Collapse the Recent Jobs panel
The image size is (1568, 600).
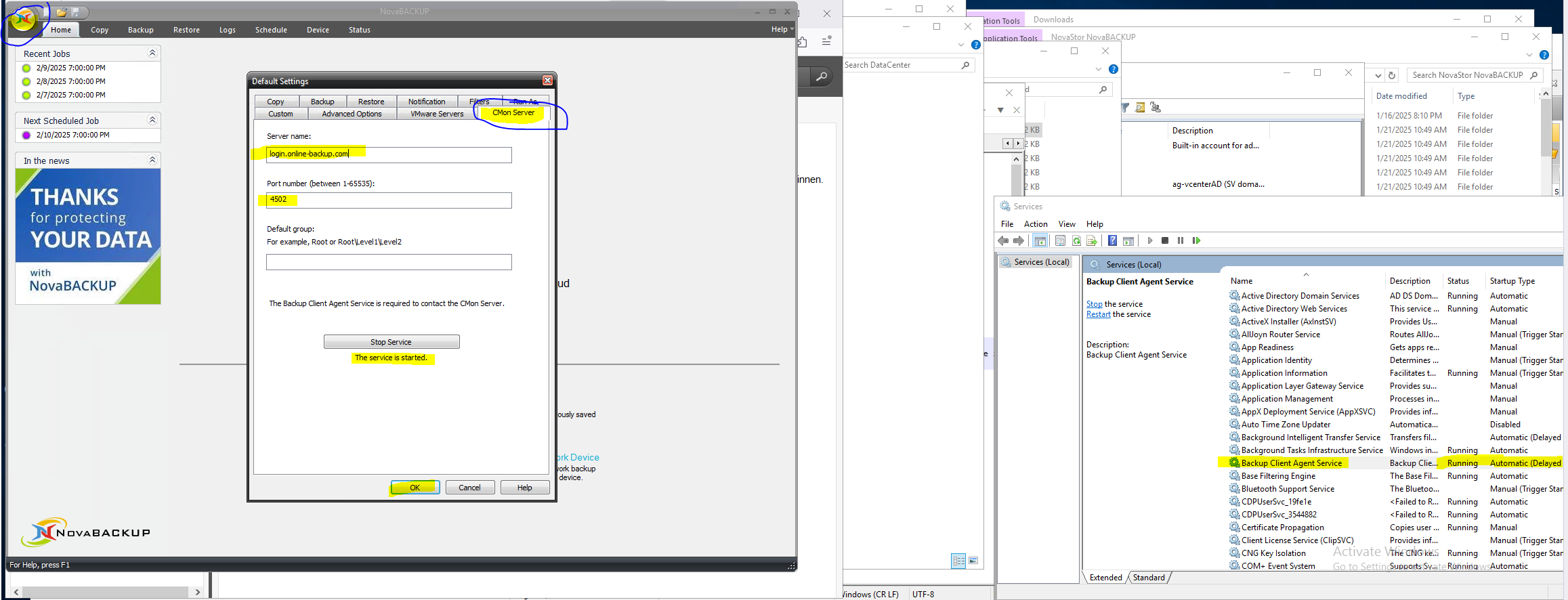click(152, 53)
